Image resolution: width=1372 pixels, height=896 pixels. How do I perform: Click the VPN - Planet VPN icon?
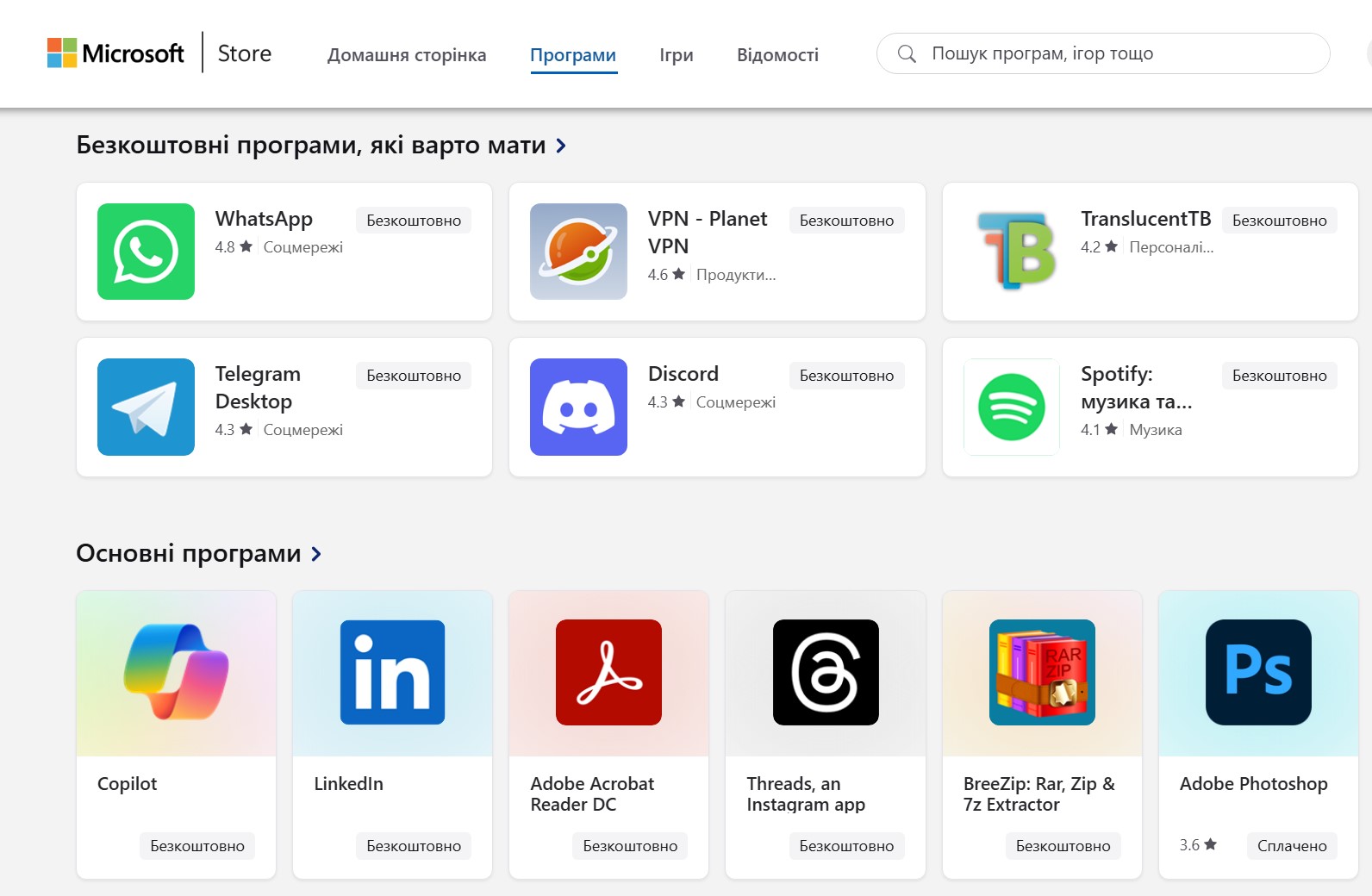pyautogui.click(x=577, y=251)
